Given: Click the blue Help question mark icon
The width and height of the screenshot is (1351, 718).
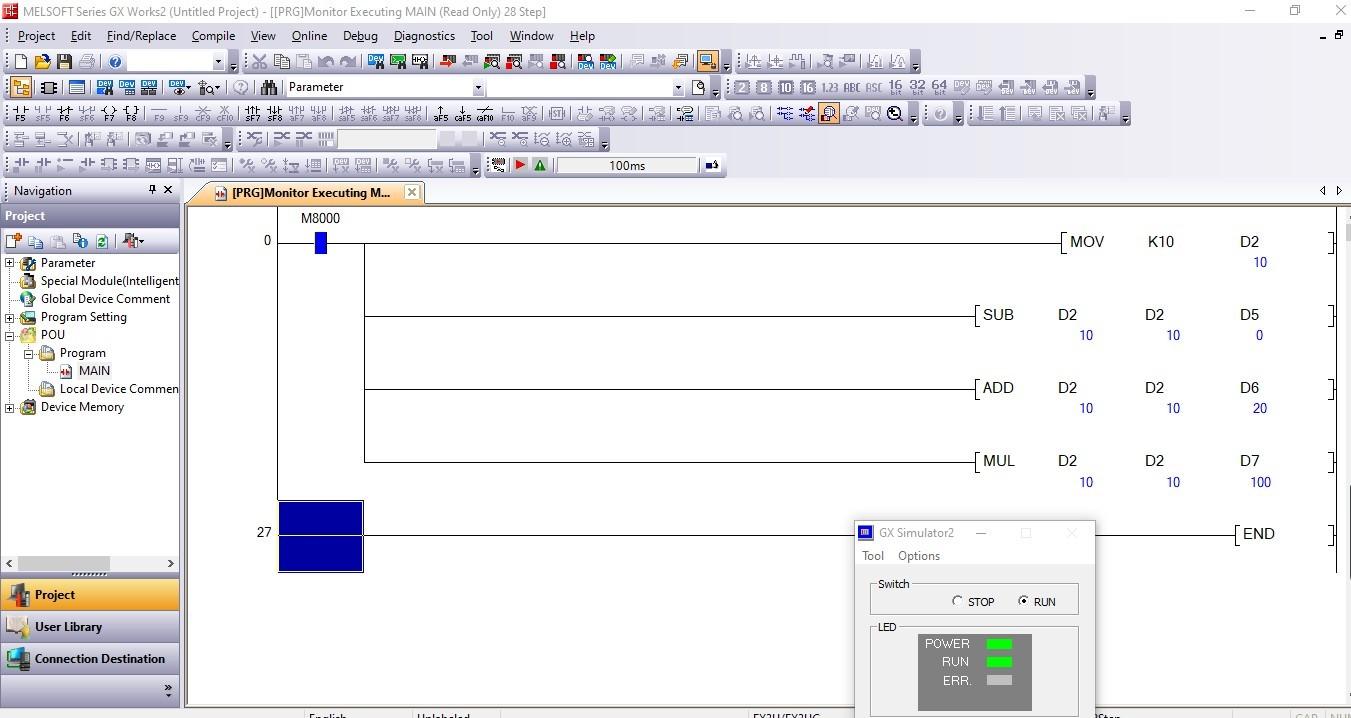Looking at the screenshot, I should (x=115, y=62).
